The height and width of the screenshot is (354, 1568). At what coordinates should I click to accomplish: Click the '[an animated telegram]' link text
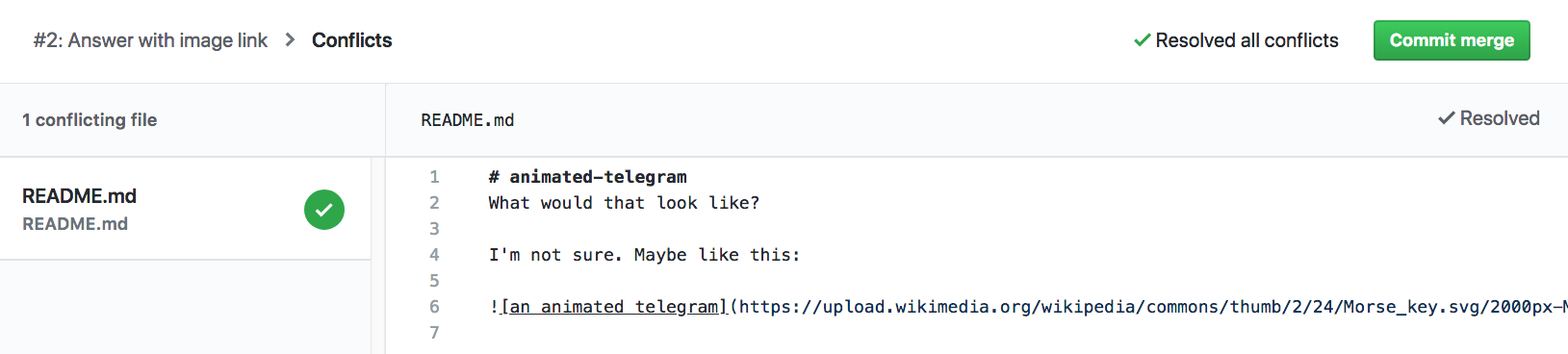click(x=613, y=307)
